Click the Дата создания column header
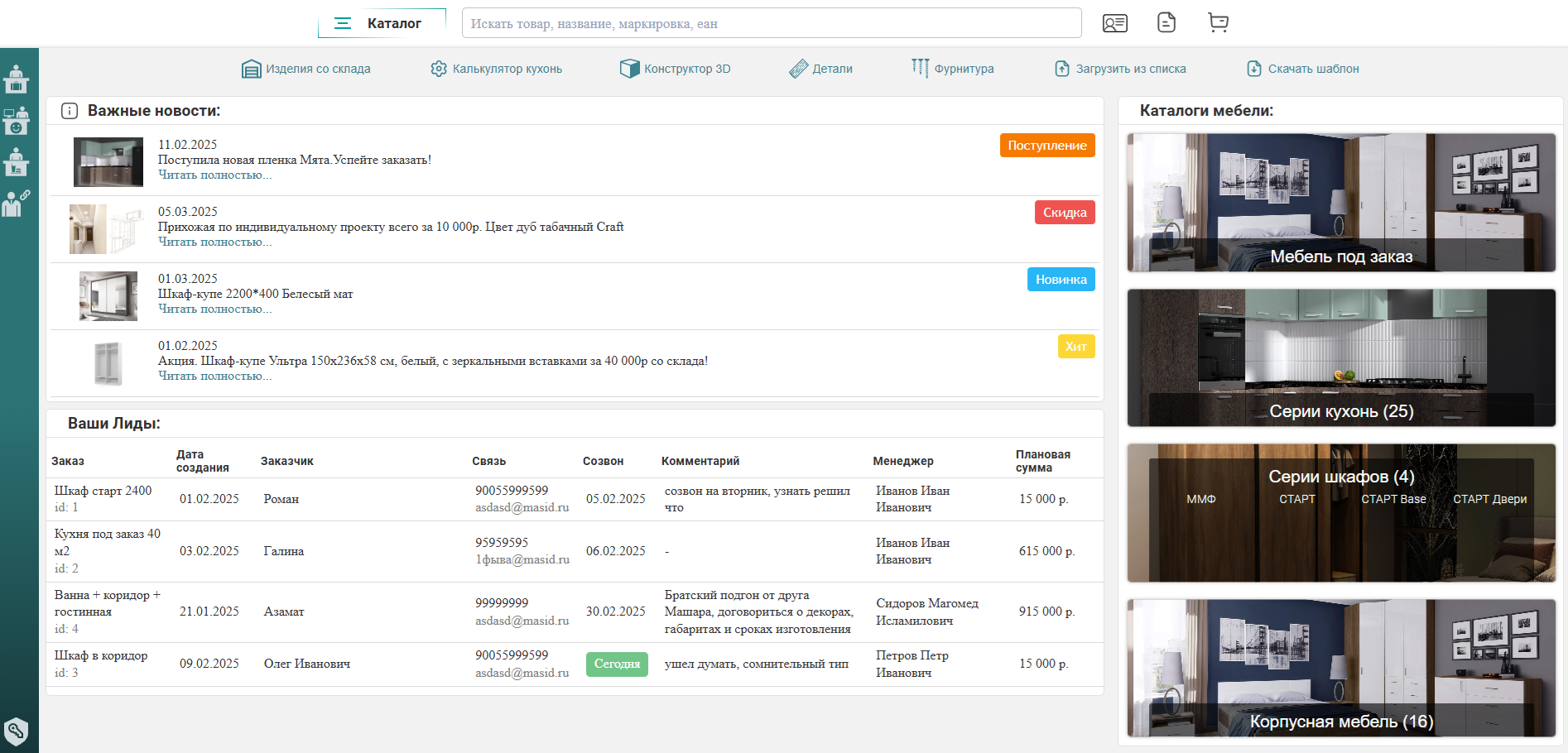This screenshot has height=753, width=1568. pyautogui.click(x=203, y=461)
